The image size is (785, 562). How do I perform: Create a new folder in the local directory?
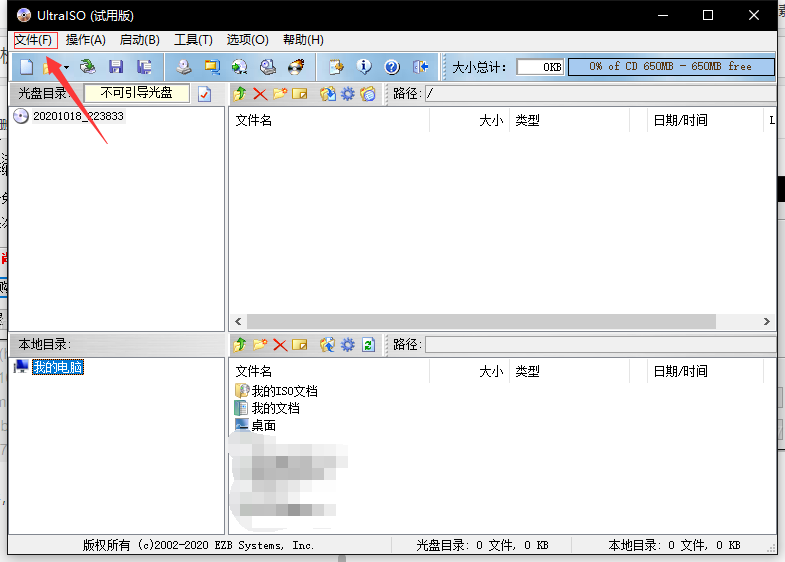pos(260,345)
